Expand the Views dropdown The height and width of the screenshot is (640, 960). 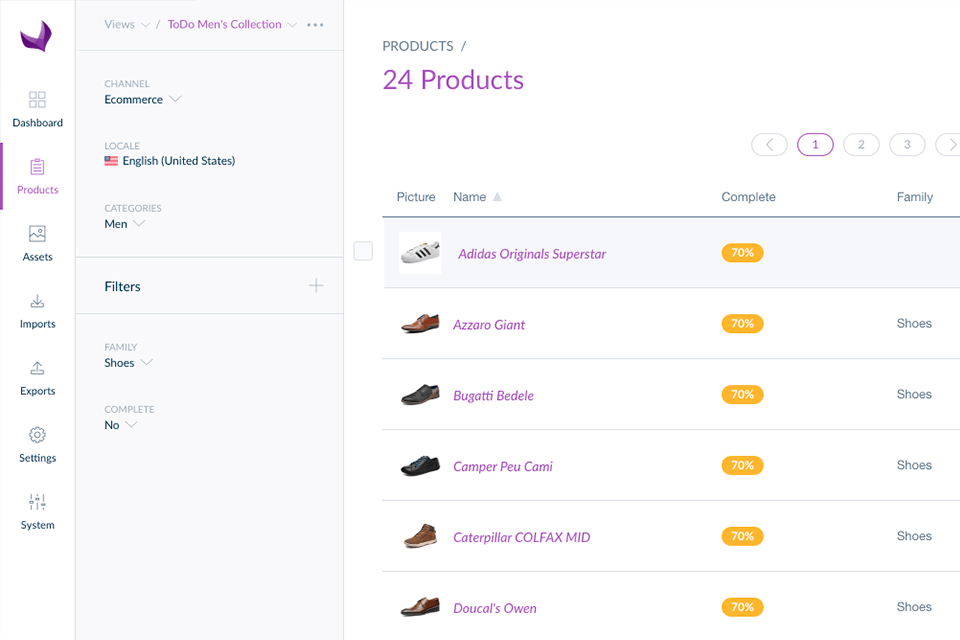(127, 24)
